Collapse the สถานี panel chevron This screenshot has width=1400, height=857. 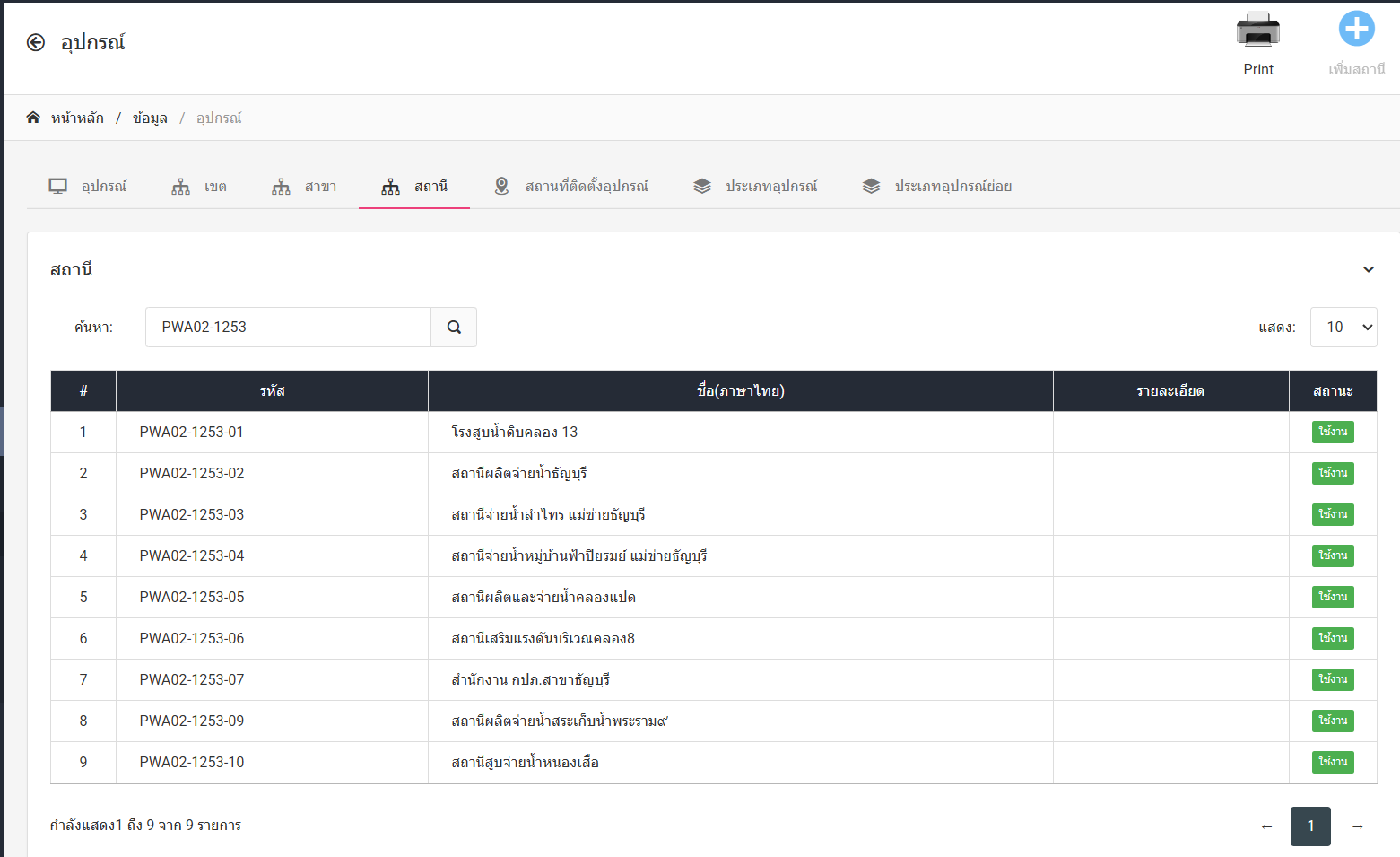click(x=1369, y=269)
